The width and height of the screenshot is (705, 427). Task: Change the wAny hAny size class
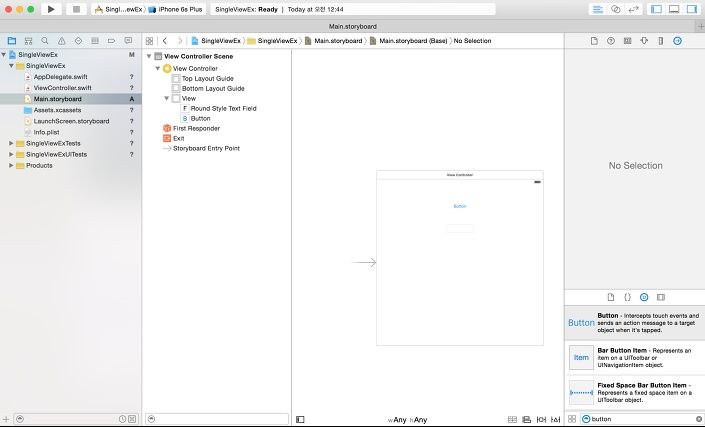pos(407,420)
